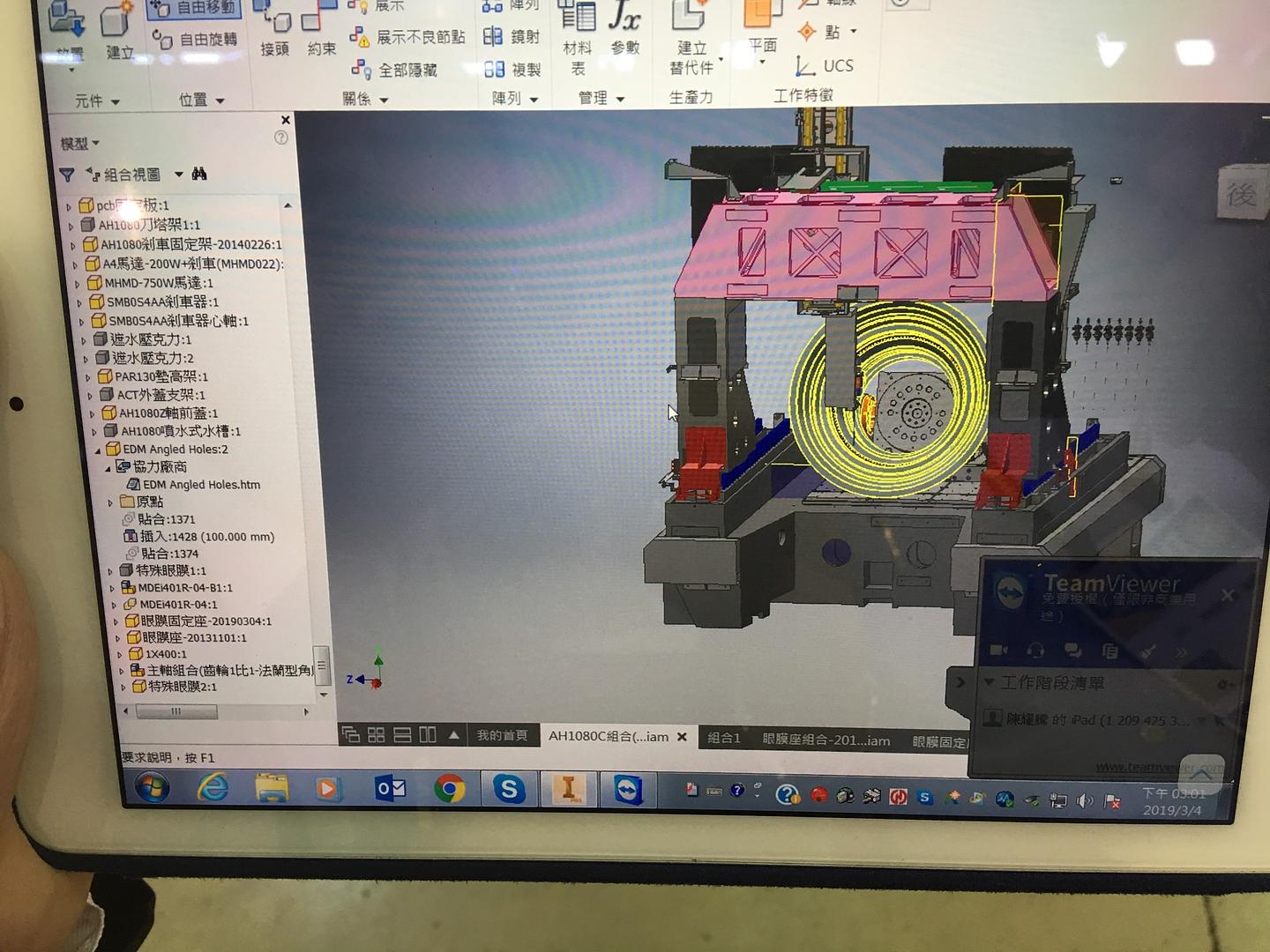Switch to the 組合1 document tab
The image size is (1270, 952).
(723, 737)
